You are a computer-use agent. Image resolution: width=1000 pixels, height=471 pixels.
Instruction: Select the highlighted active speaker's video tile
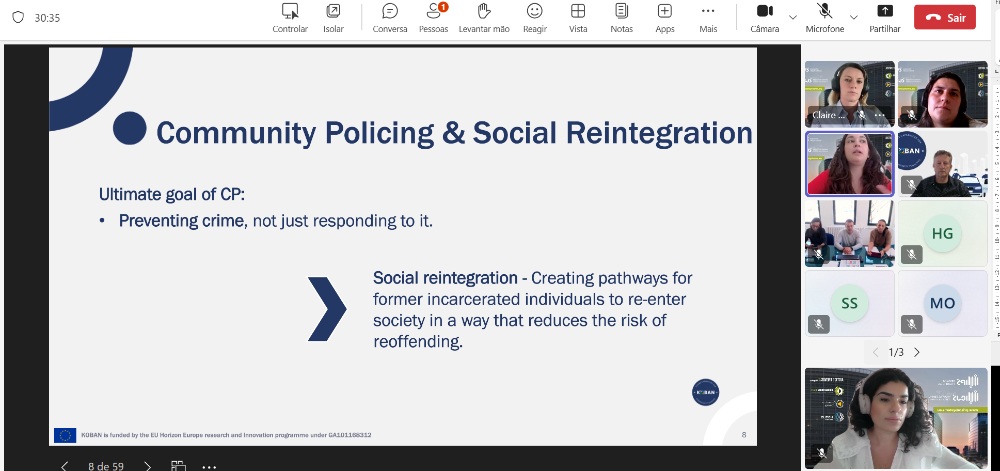pyautogui.click(x=849, y=164)
